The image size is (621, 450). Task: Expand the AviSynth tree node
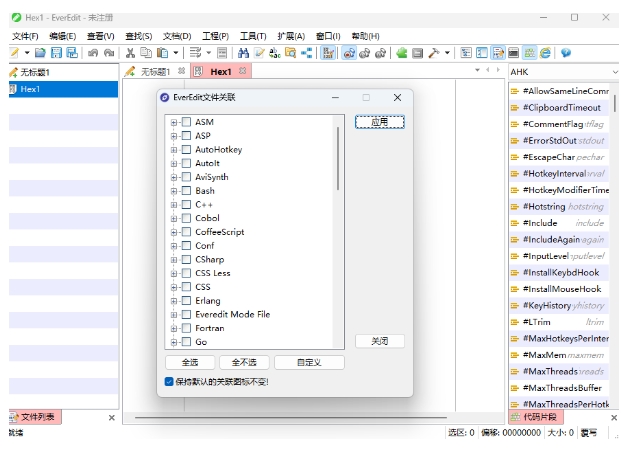173,177
